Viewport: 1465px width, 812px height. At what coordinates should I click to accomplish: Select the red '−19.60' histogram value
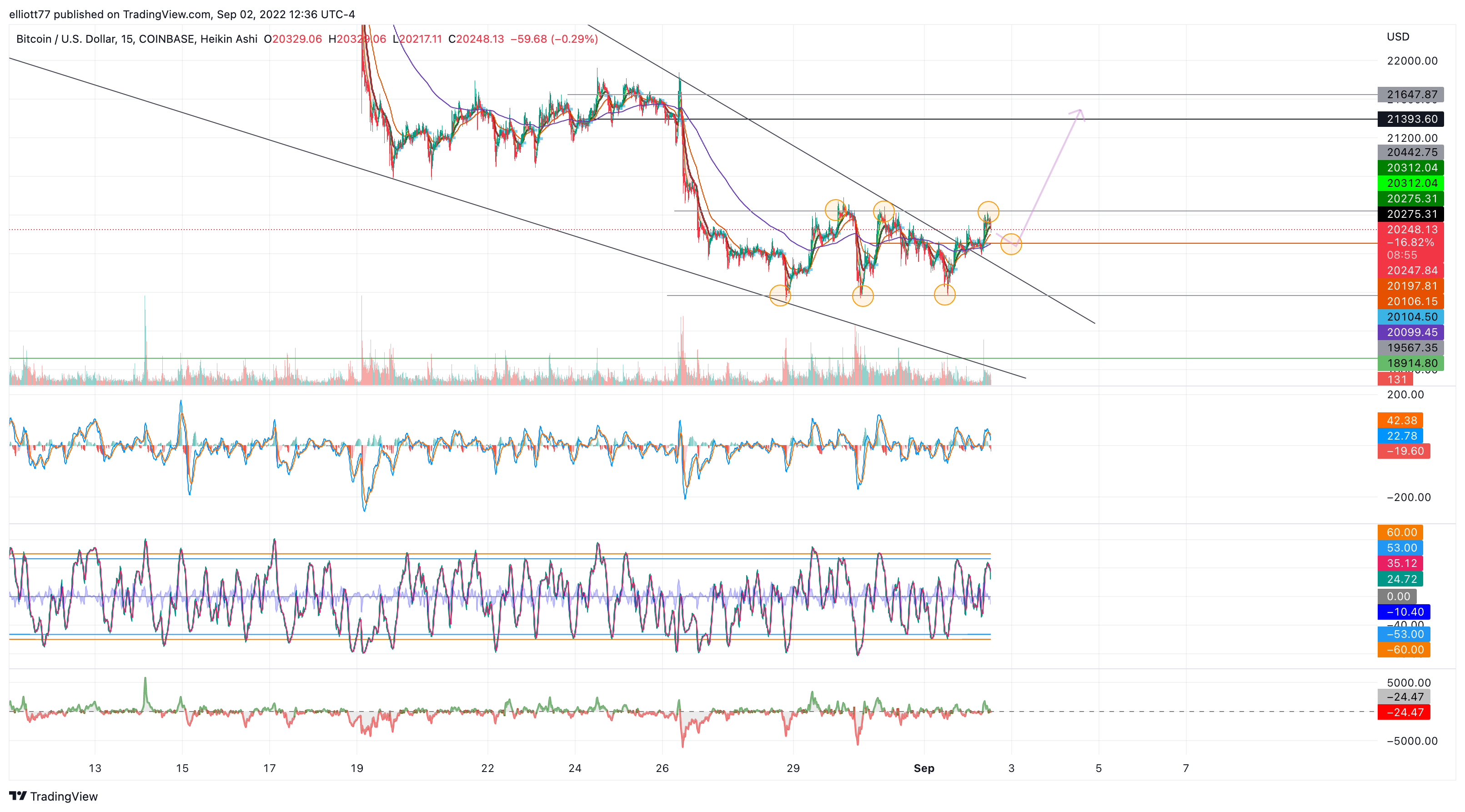[1404, 451]
